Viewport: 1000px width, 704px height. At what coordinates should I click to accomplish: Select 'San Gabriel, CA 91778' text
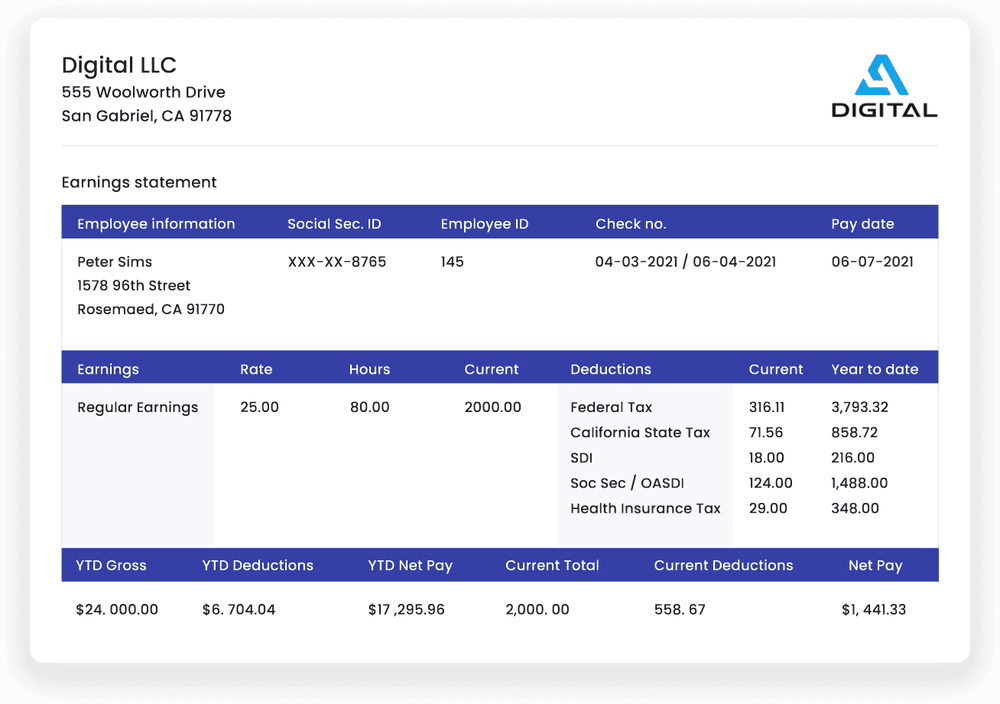(147, 115)
